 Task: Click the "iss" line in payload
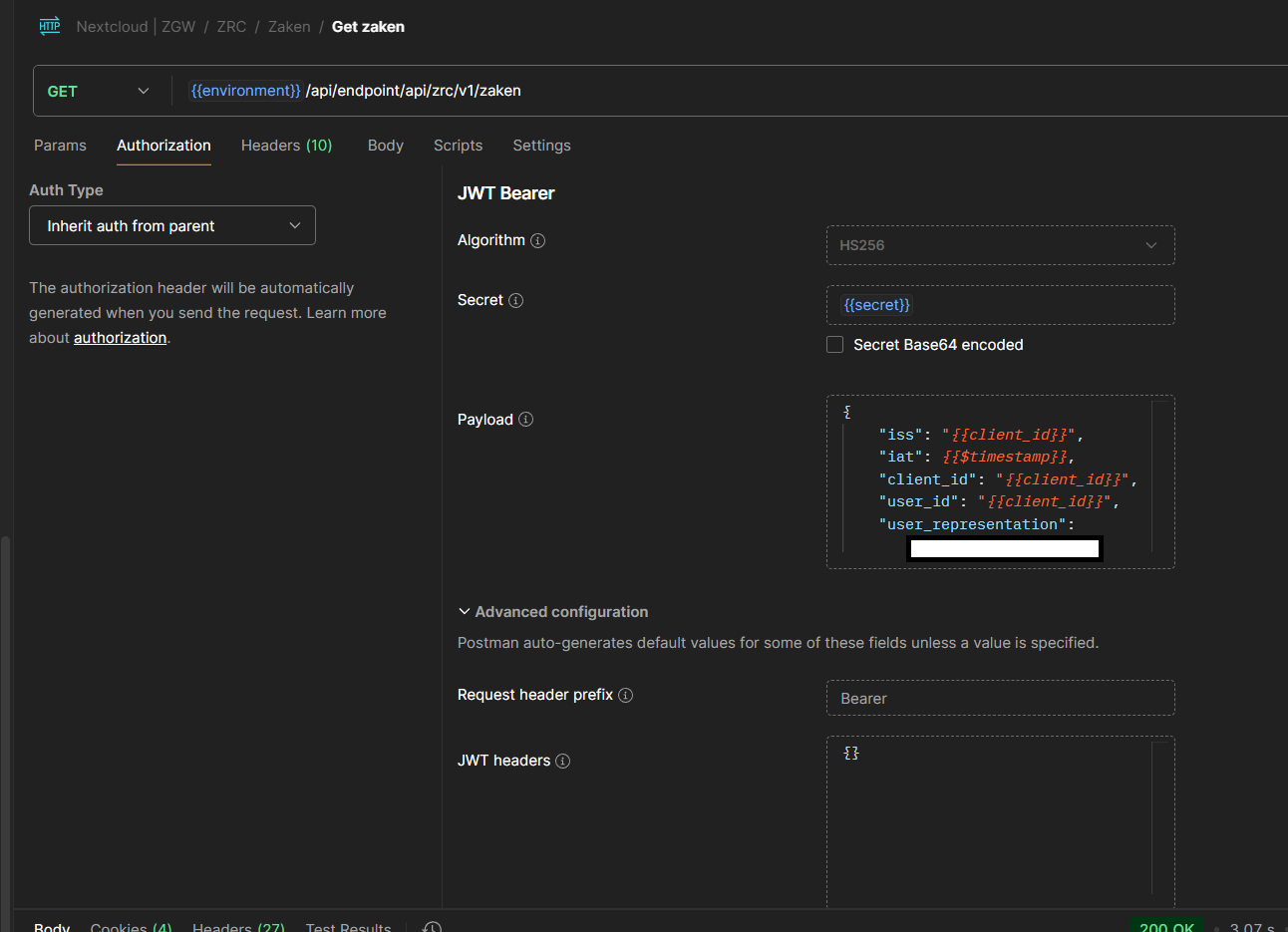click(981, 435)
